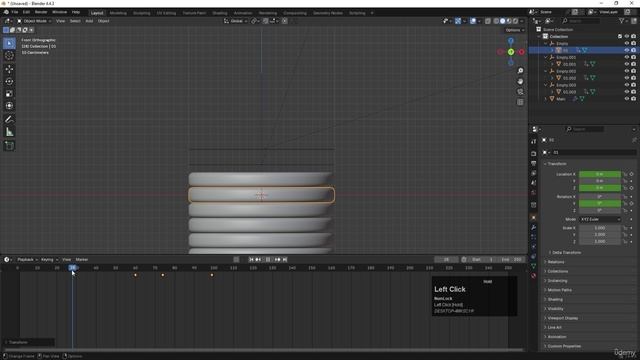Animate Location X keyframe diamond
Screen dimensions: 640x360
point(631,174)
